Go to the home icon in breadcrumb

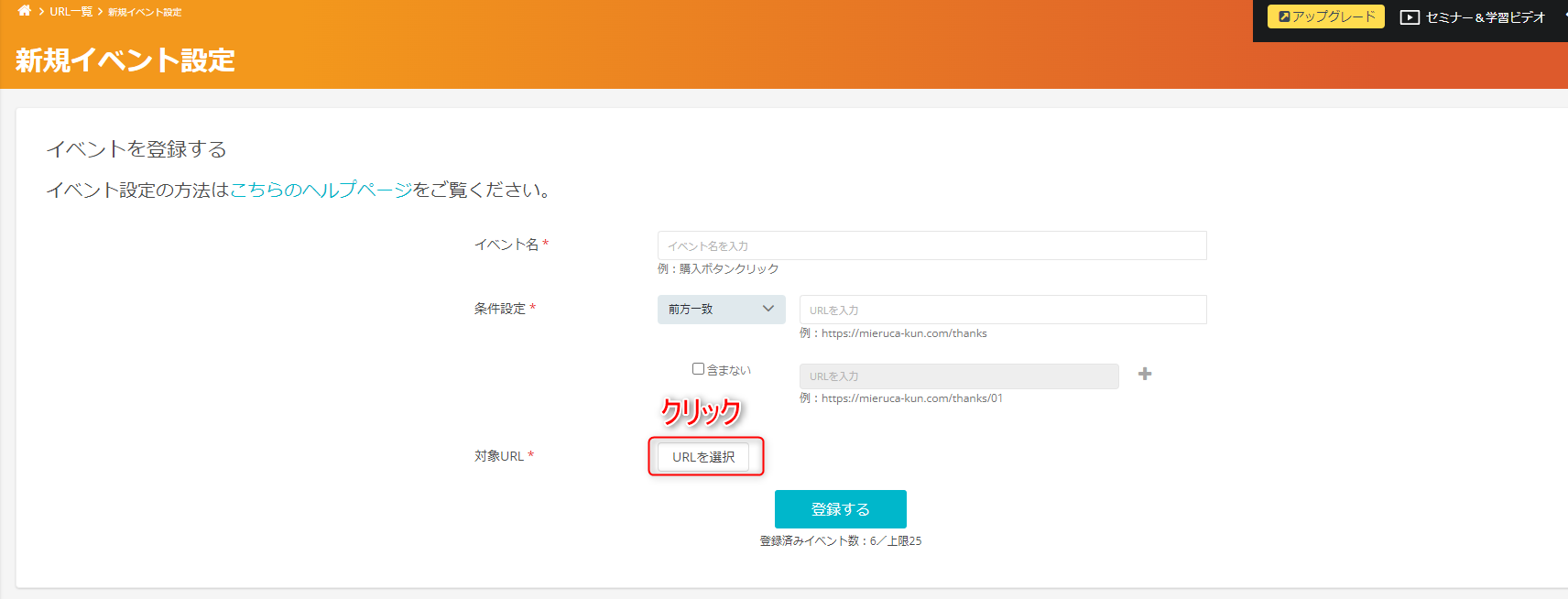25,11
